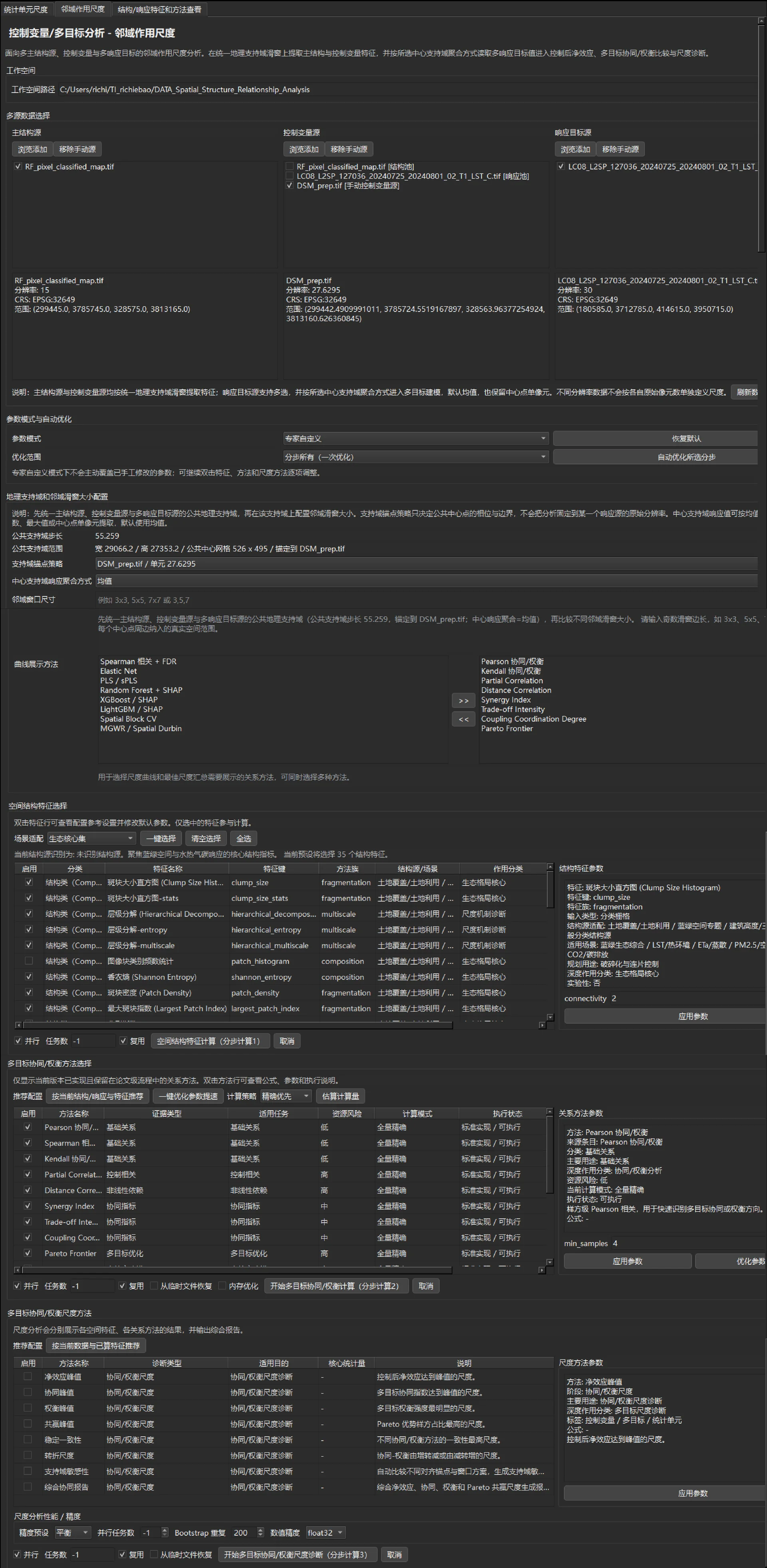Select Synergy Index in the right list
Image resolution: width=767 pixels, height=1568 pixels.
click(x=506, y=700)
